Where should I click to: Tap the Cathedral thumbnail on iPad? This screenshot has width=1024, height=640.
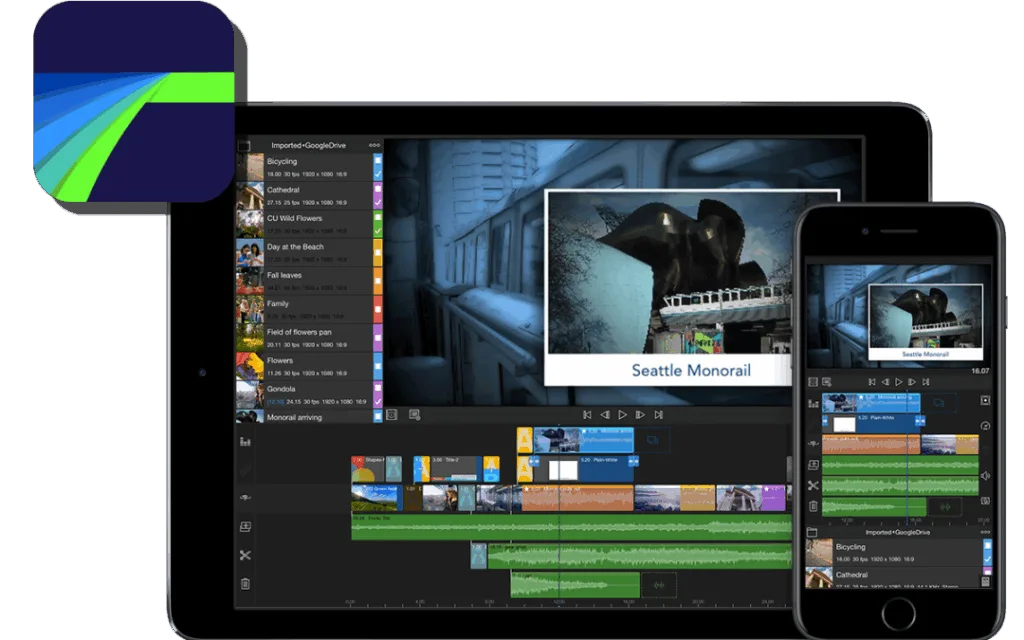249,196
